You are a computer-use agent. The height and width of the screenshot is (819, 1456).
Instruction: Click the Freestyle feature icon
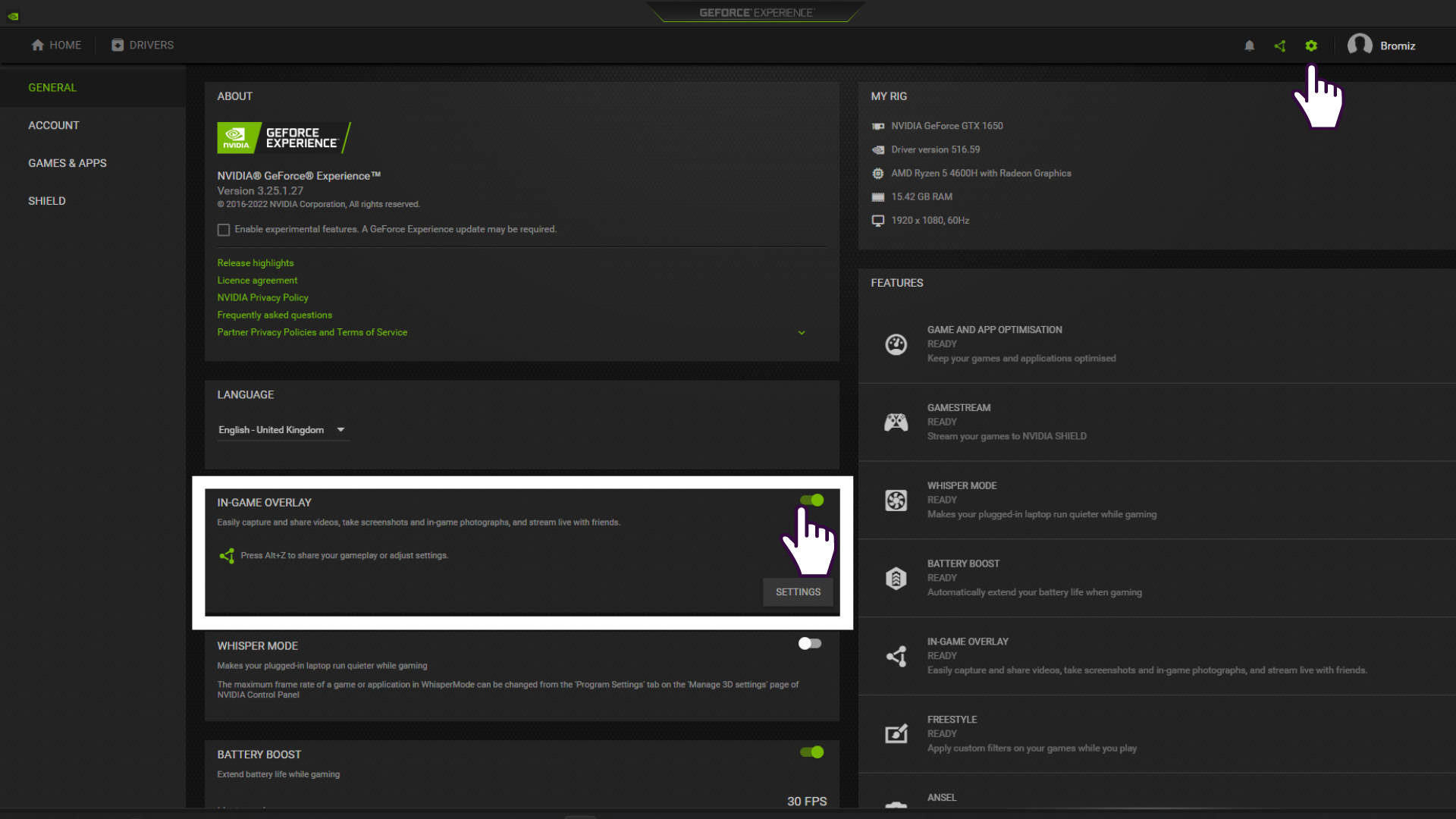(896, 734)
